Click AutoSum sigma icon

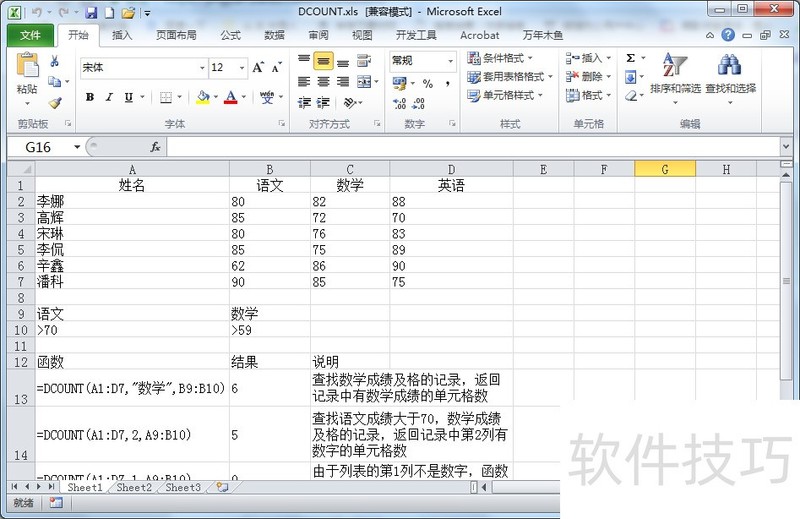631,58
